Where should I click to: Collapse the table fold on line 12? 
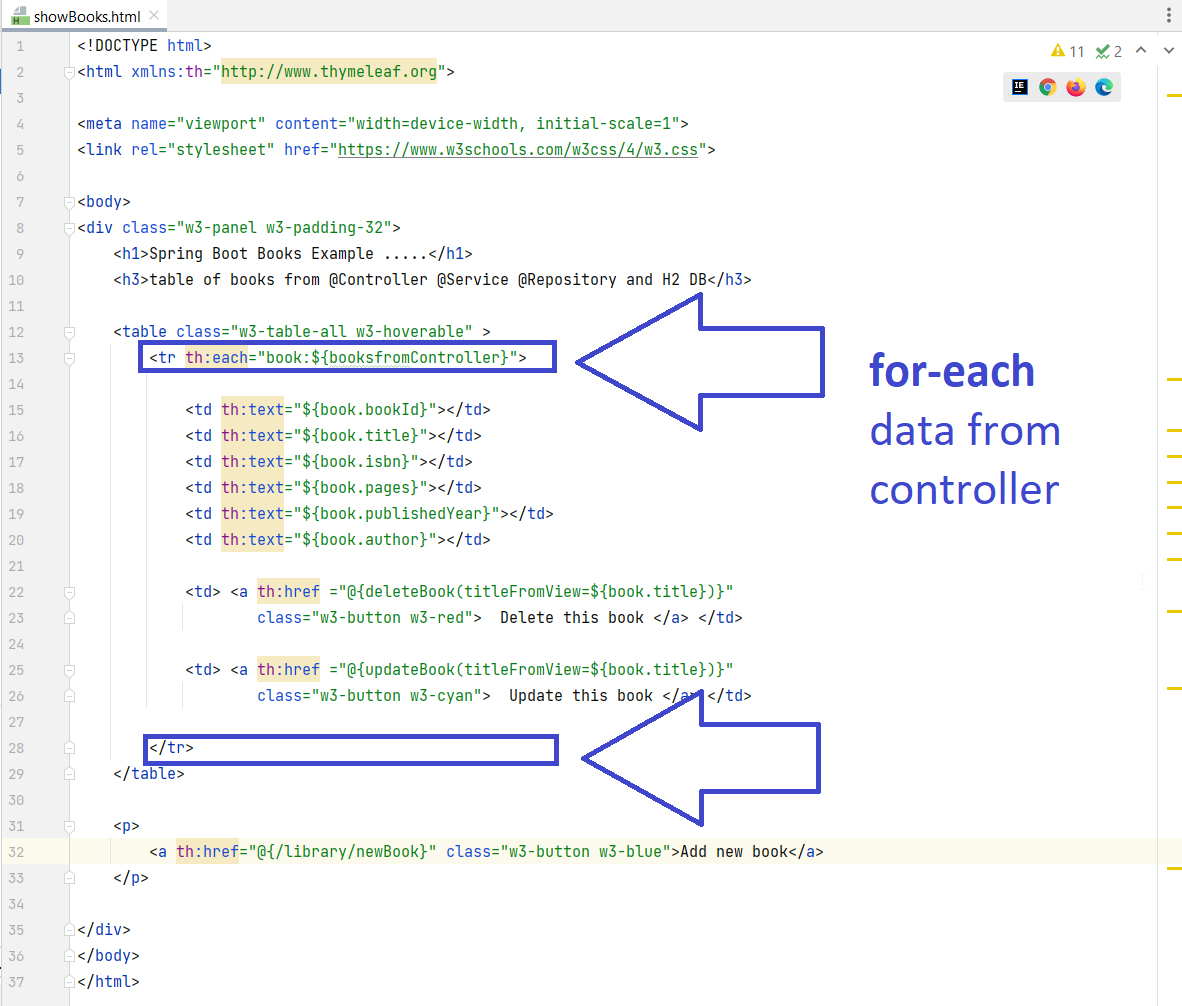click(x=69, y=332)
